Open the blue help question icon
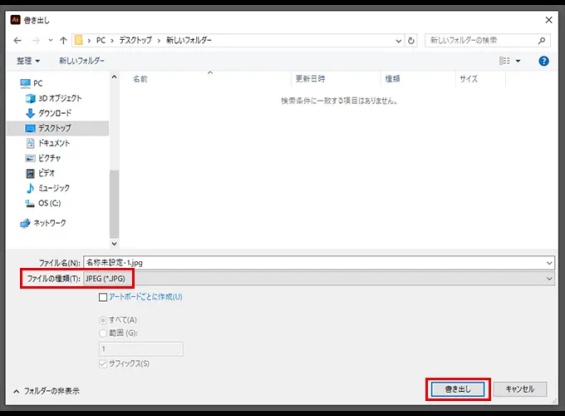This screenshot has height=416, width=565. pos(543,61)
